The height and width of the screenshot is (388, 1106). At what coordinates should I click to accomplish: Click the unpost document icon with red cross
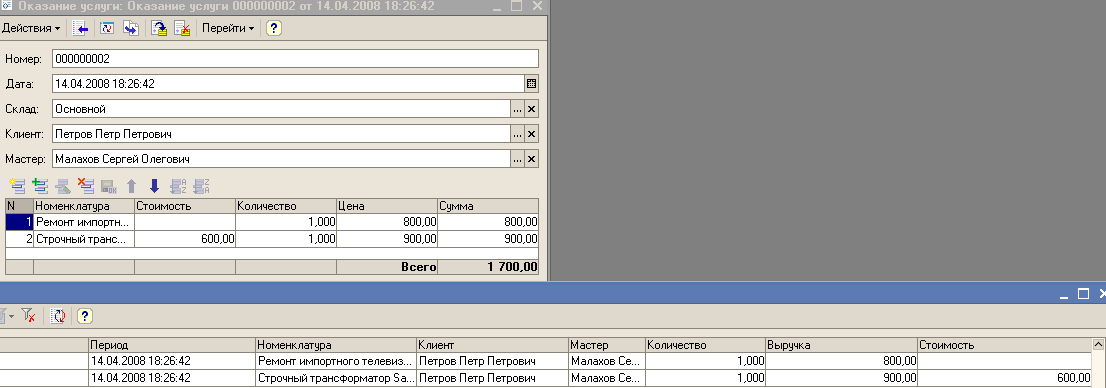[183, 28]
